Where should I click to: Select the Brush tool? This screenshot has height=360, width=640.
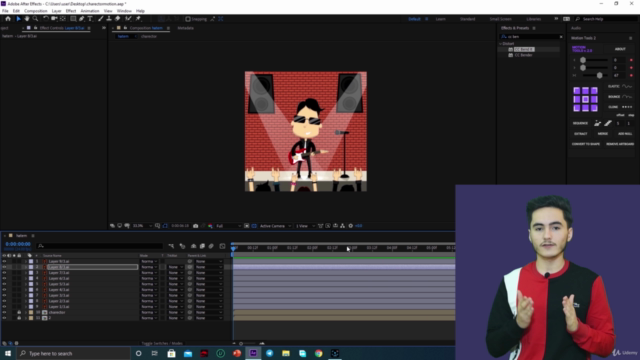coord(100,19)
